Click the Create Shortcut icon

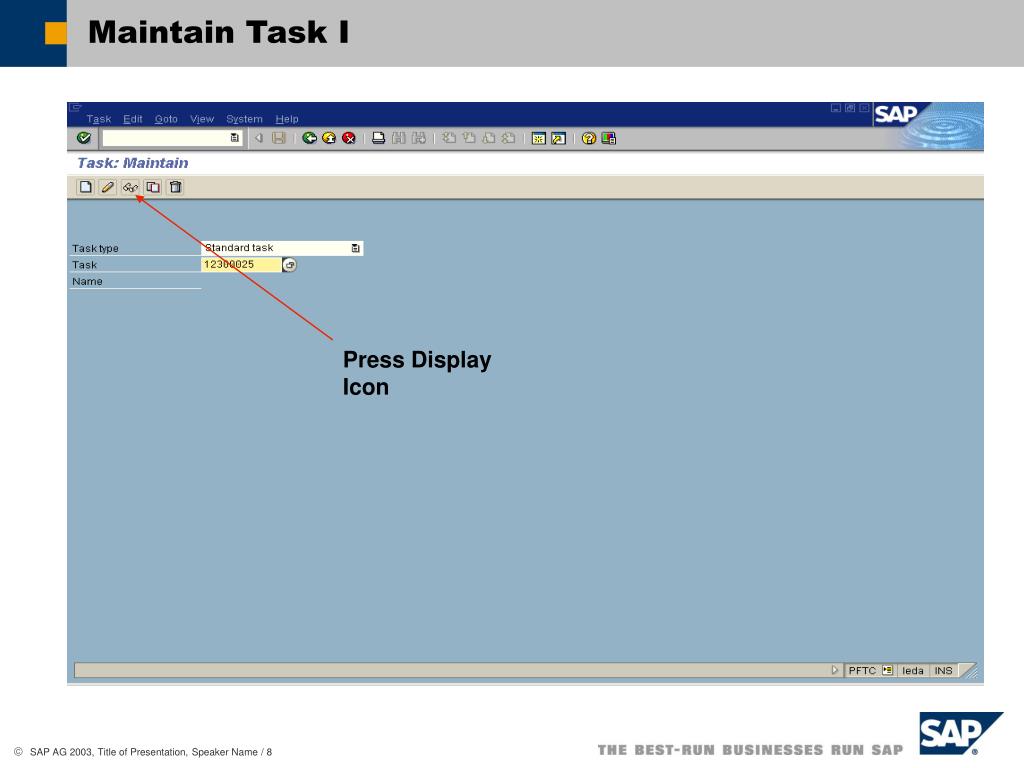click(558, 138)
